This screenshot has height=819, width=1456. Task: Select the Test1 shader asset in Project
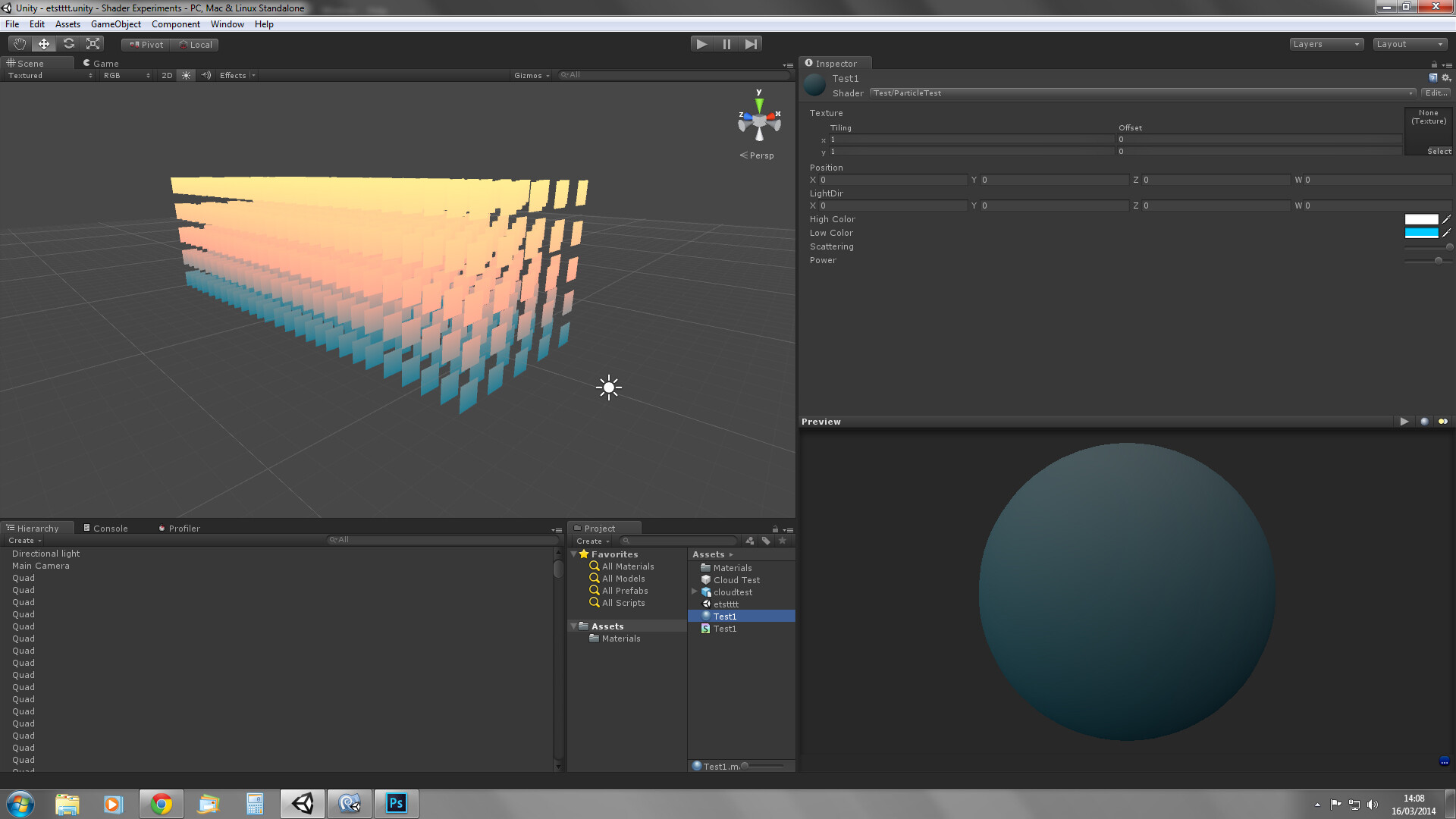pyautogui.click(x=723, y=628)
